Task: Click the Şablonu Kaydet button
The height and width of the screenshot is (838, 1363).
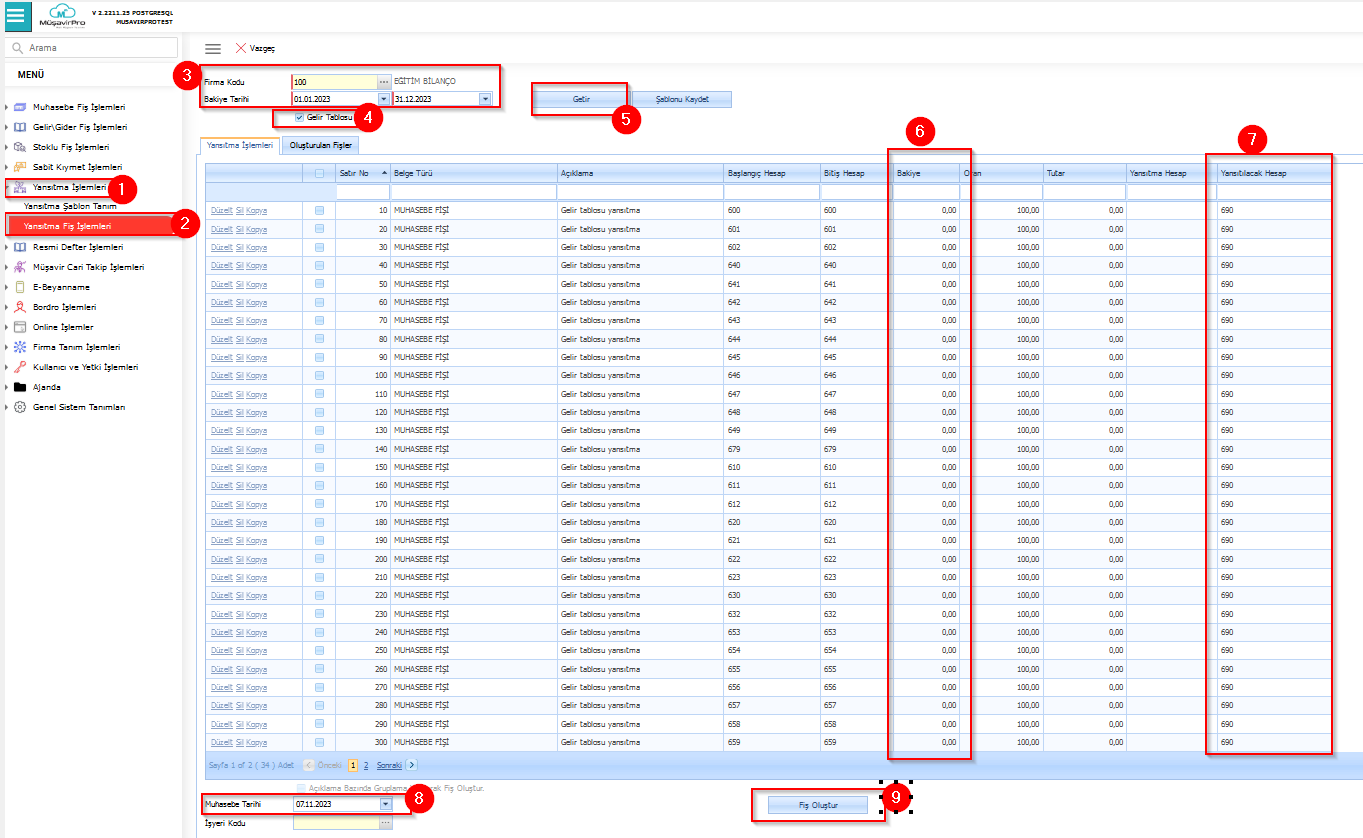Action: tap(682, 100)
